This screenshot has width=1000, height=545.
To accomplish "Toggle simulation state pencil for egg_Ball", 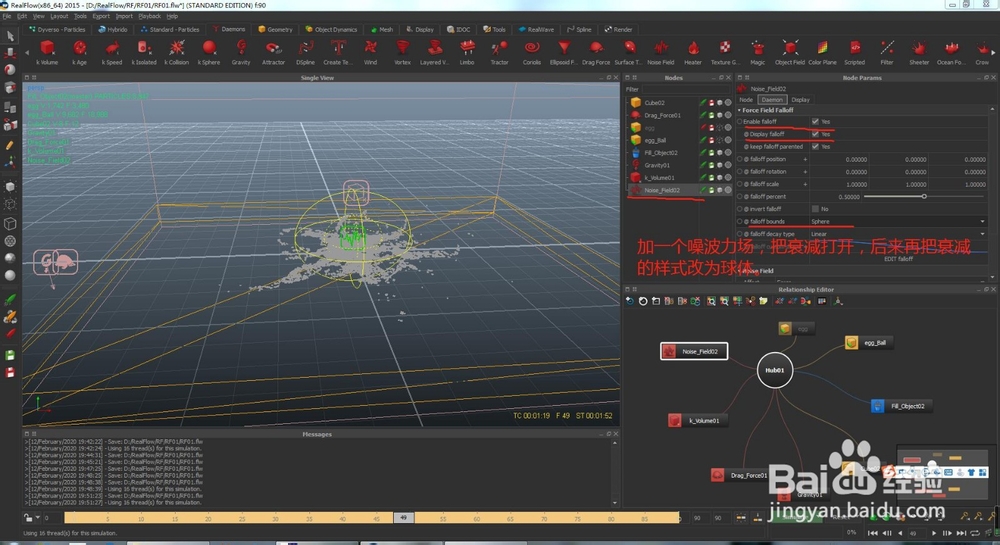I will (x=703, y=140).
